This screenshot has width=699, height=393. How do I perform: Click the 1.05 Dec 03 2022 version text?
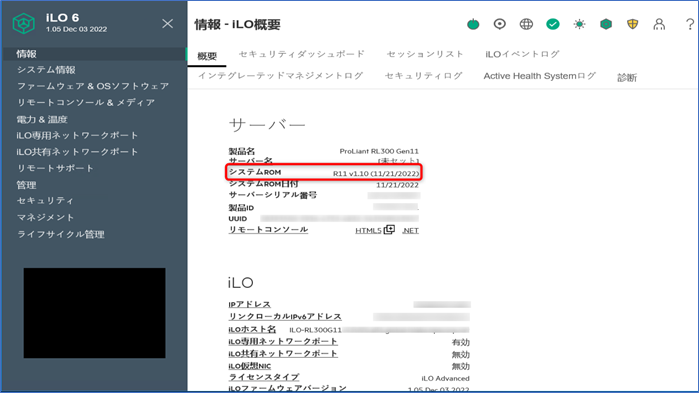[76, 29]
